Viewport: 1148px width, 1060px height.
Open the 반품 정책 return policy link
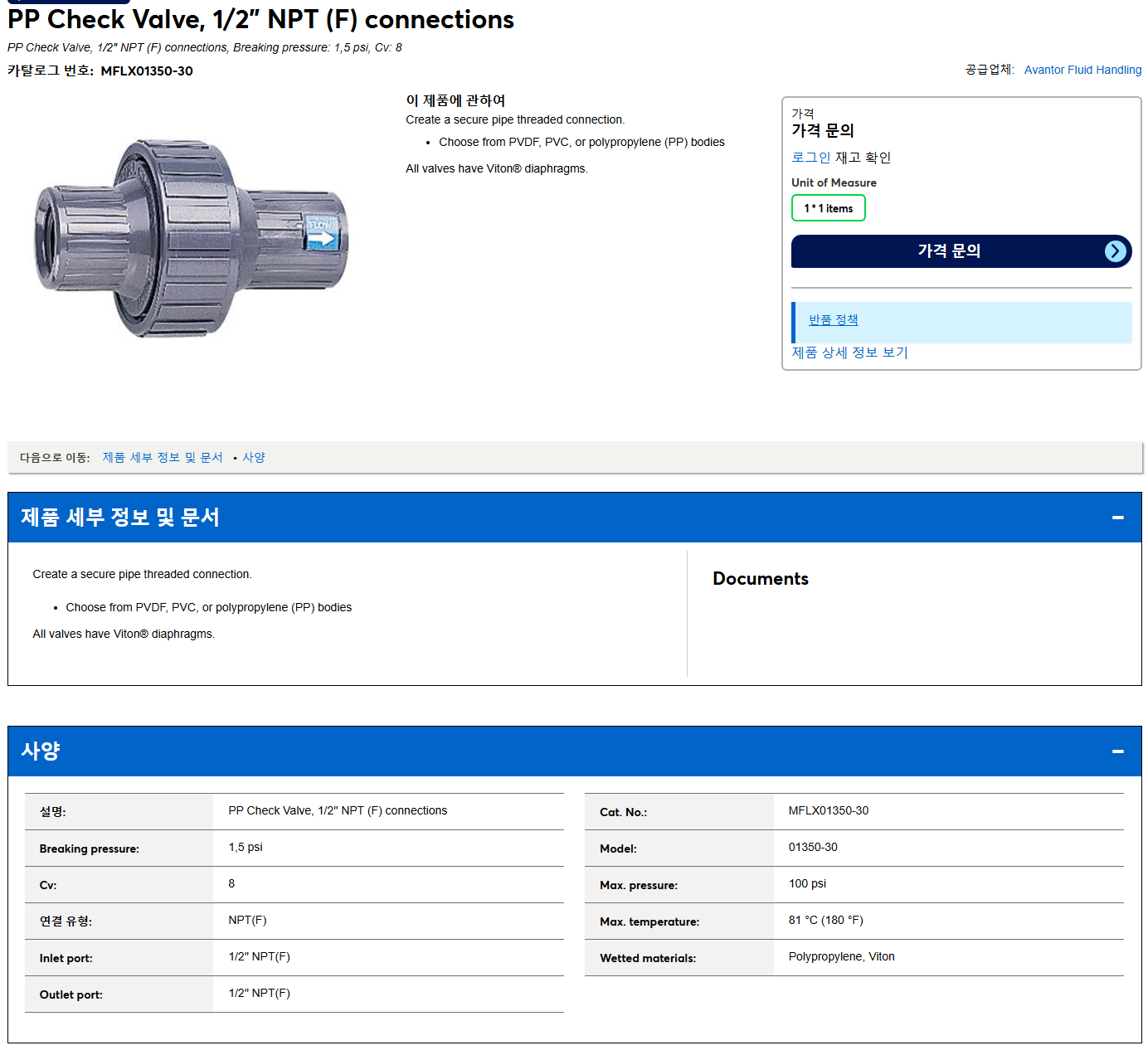tap(833, 320)
